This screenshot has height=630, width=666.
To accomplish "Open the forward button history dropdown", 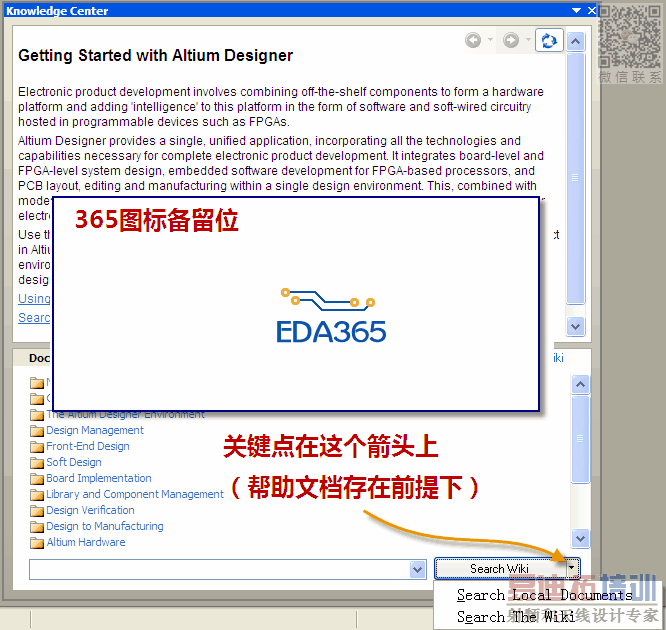I will [x=528, y=40].
